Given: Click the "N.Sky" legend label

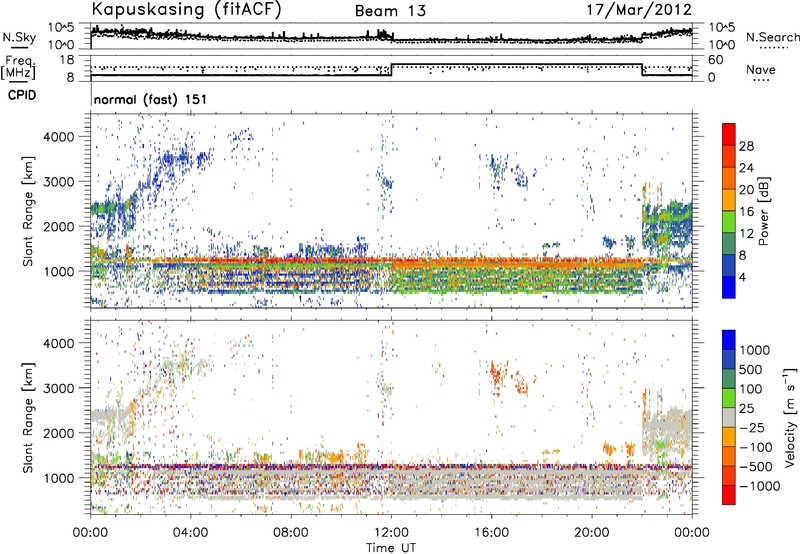Looking at the screenshot, I should [x=19, y=37].
